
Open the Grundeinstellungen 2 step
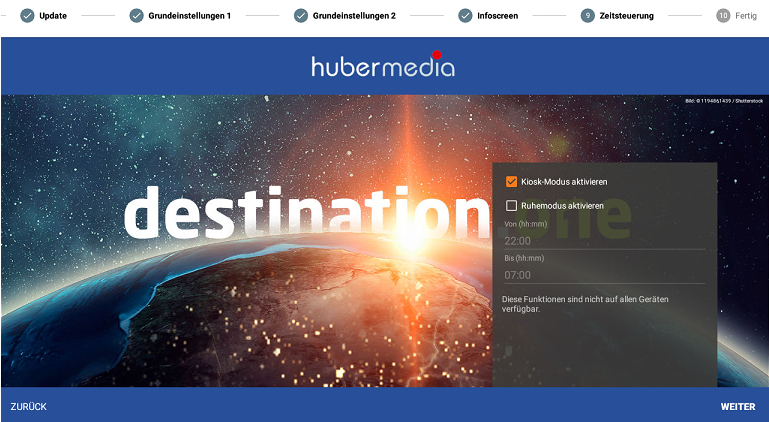(354, 16)
